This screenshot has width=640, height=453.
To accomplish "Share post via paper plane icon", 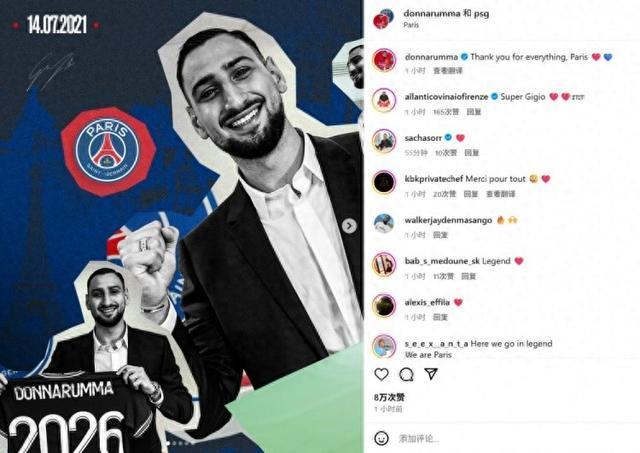I will point(431,374).
